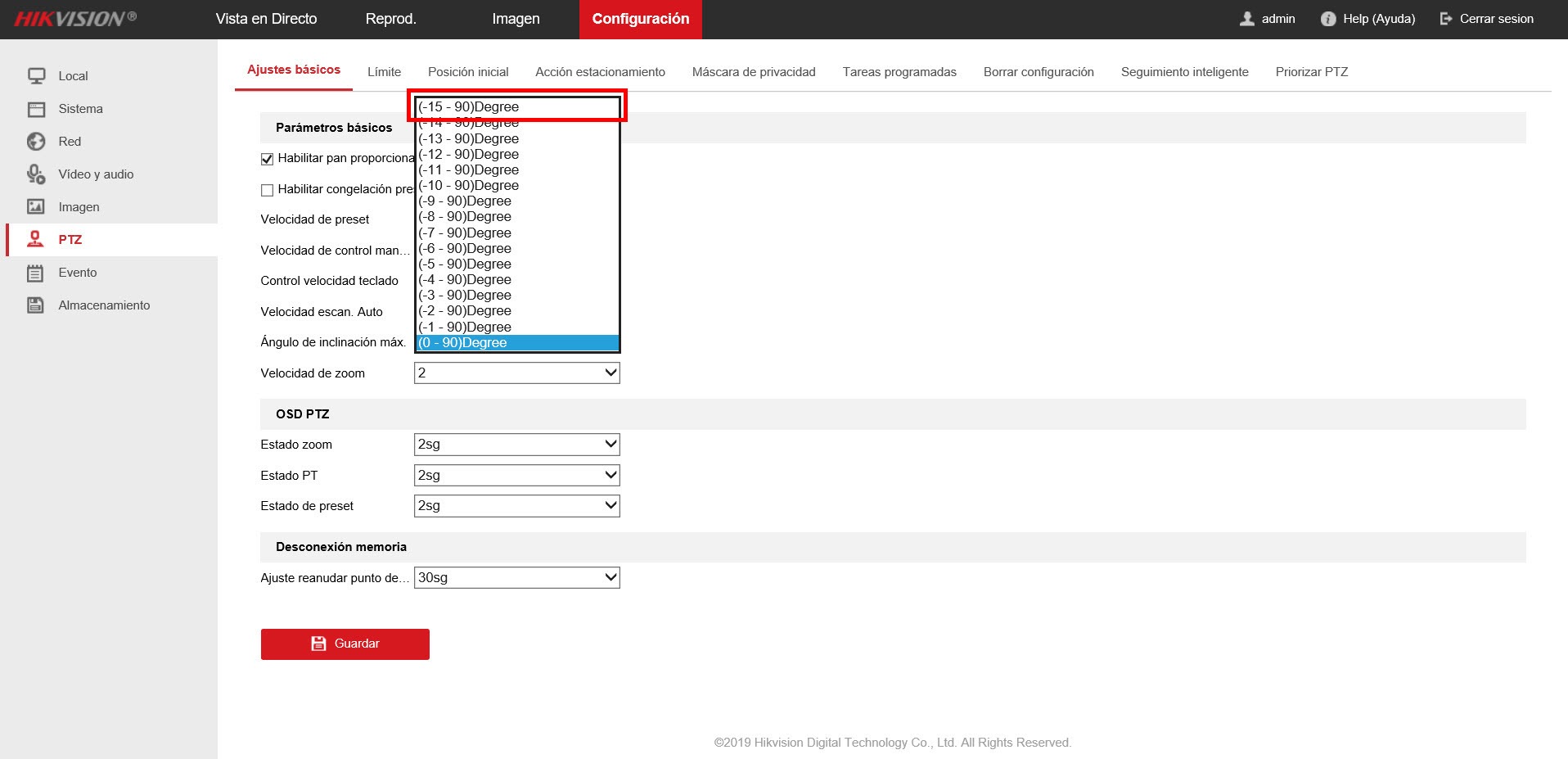Switch to the Máscara de privacidad tab
Image resolution: width=1568 pixels, height=759 pixels.
tap(754, 72)
